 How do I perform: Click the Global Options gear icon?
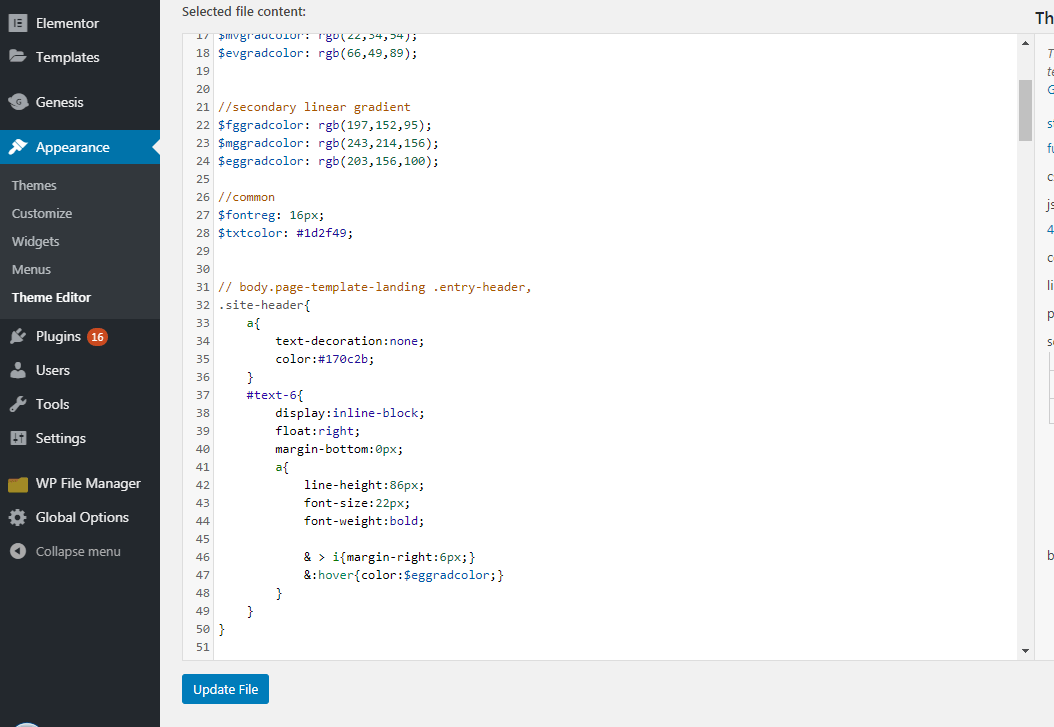pos(17,517)
